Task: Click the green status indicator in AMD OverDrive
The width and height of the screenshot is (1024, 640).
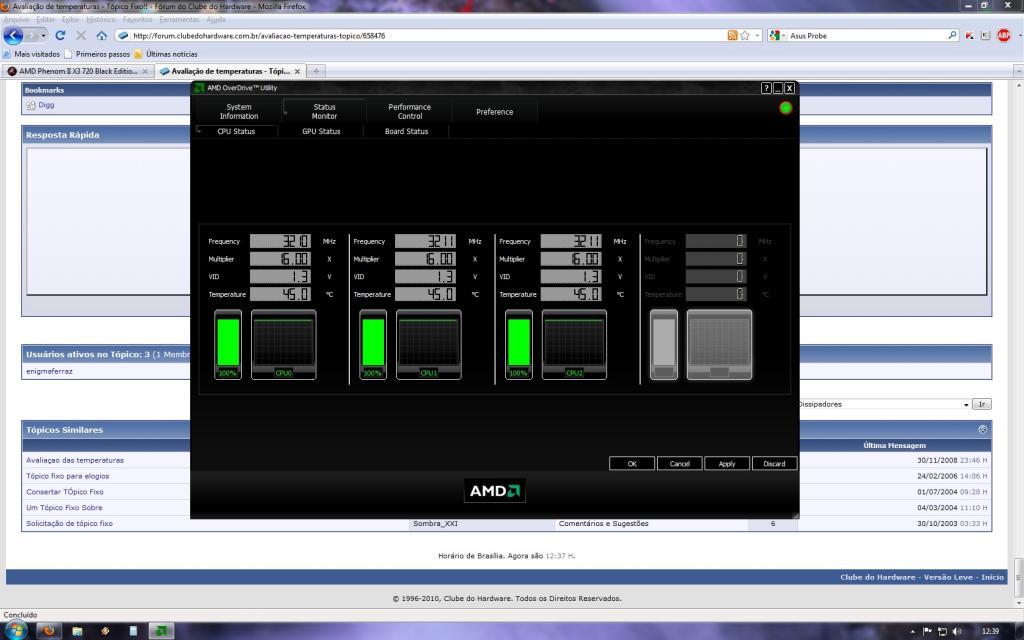Action: pos(786,108)
